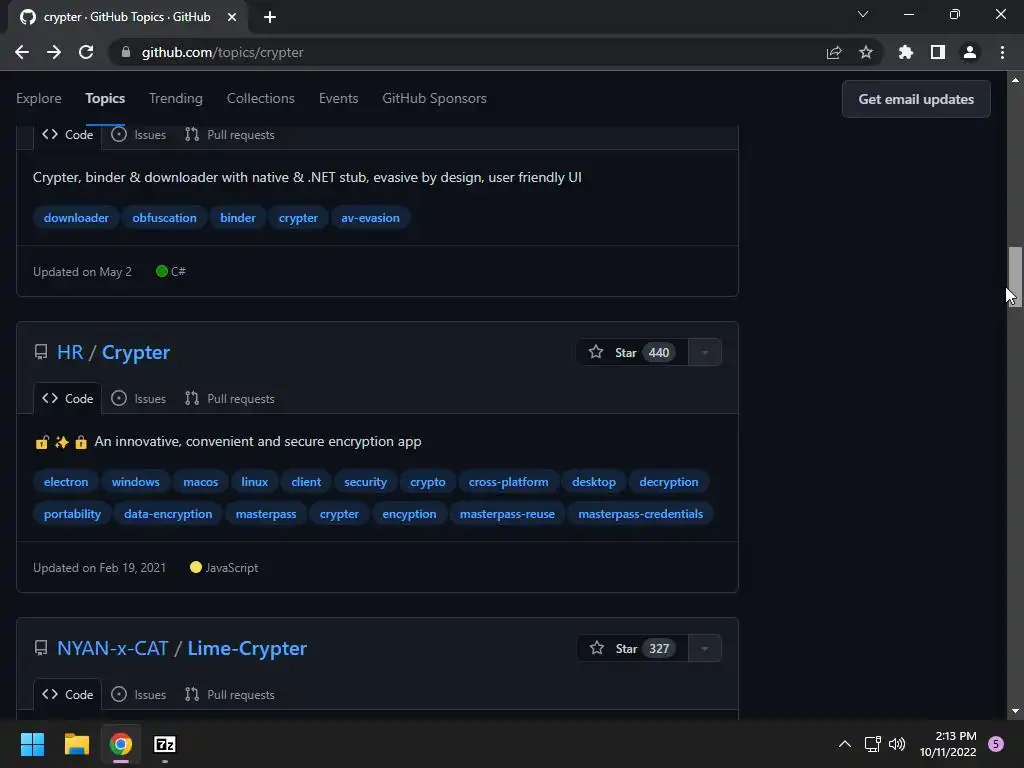Click the site lock icon in address bar
Image resolution: width=1024 pixels, height=768 pixels.
pos(126,52)
